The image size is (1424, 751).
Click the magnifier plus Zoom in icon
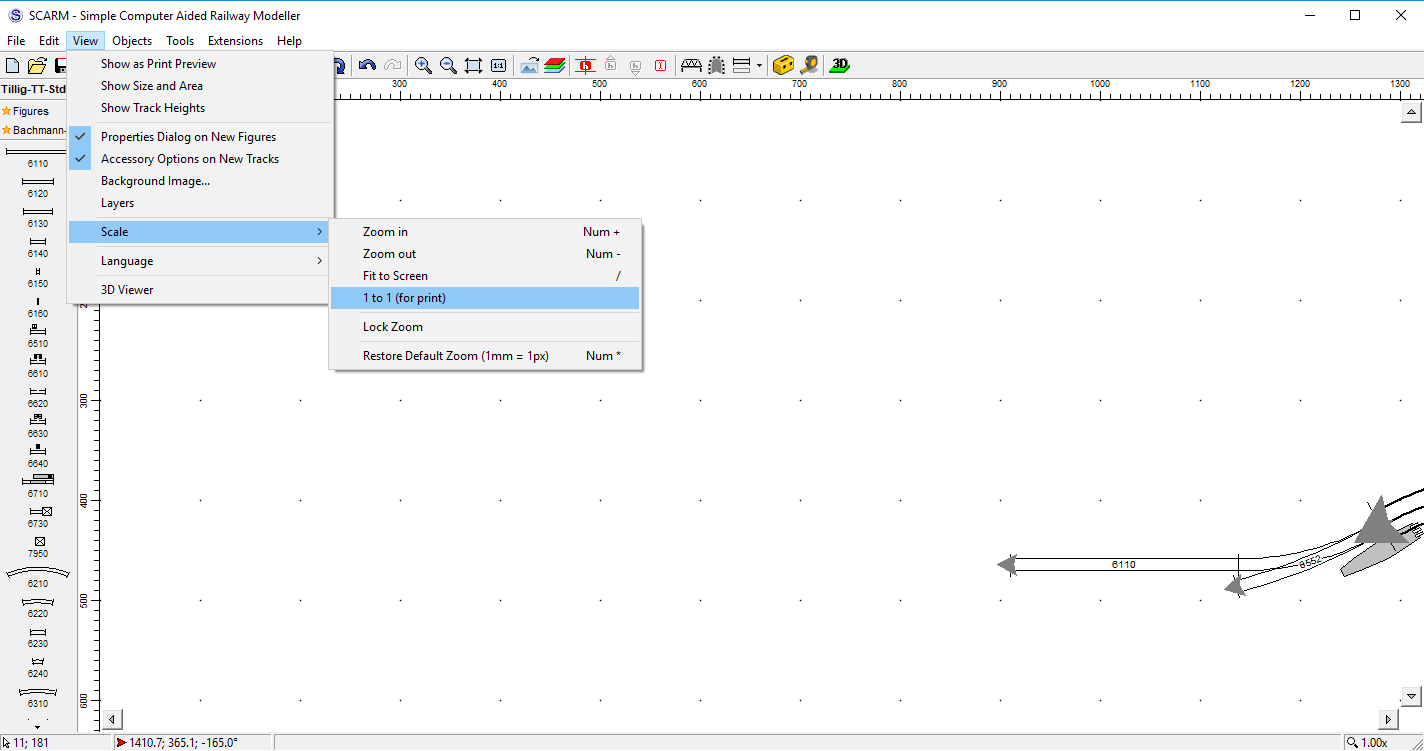pos(423,65)
